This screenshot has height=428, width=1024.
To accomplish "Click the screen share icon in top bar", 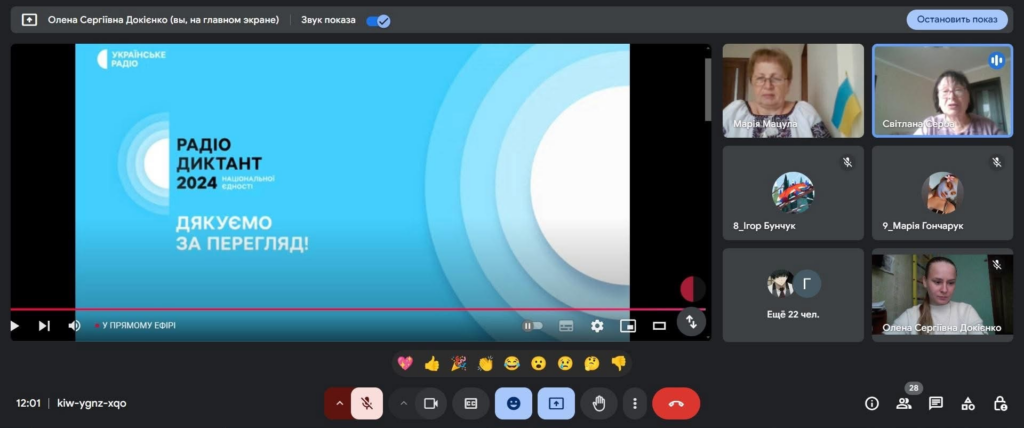I will pyautogui.click(x=29, y=20).
